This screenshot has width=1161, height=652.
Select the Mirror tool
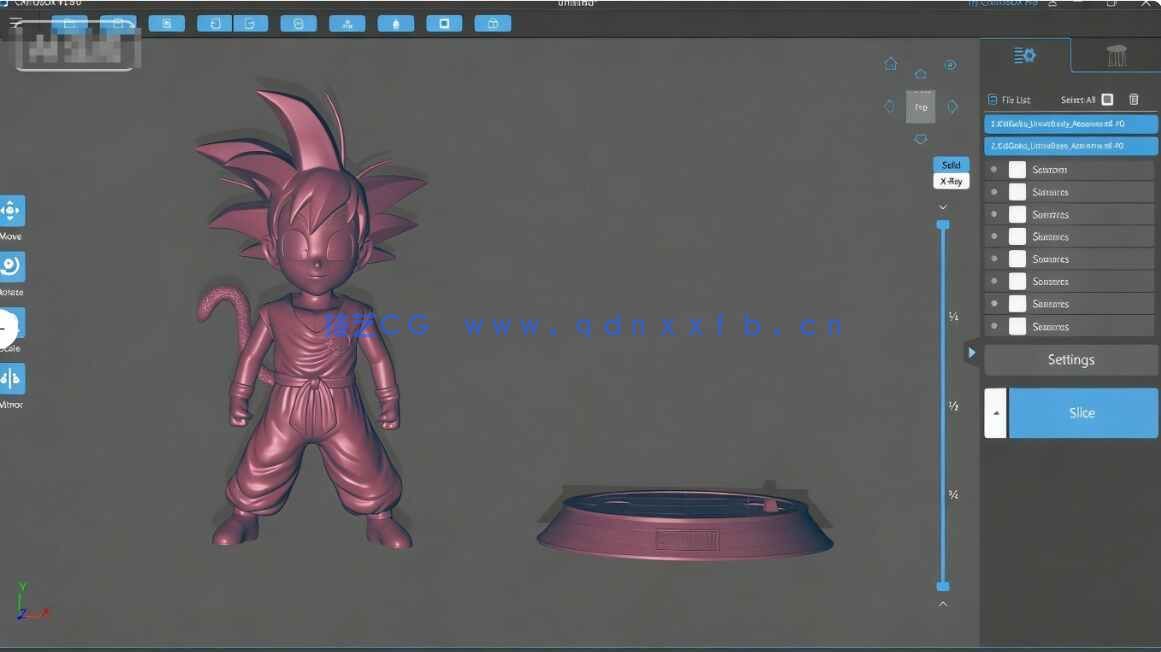(12, 378)
